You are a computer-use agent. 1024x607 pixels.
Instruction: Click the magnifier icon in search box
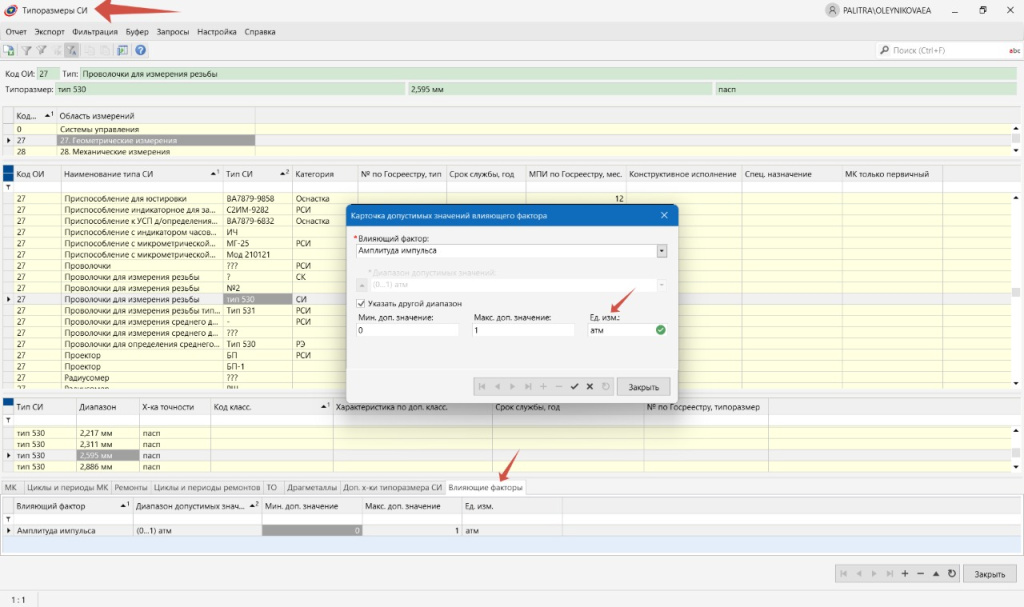[884, 50]
